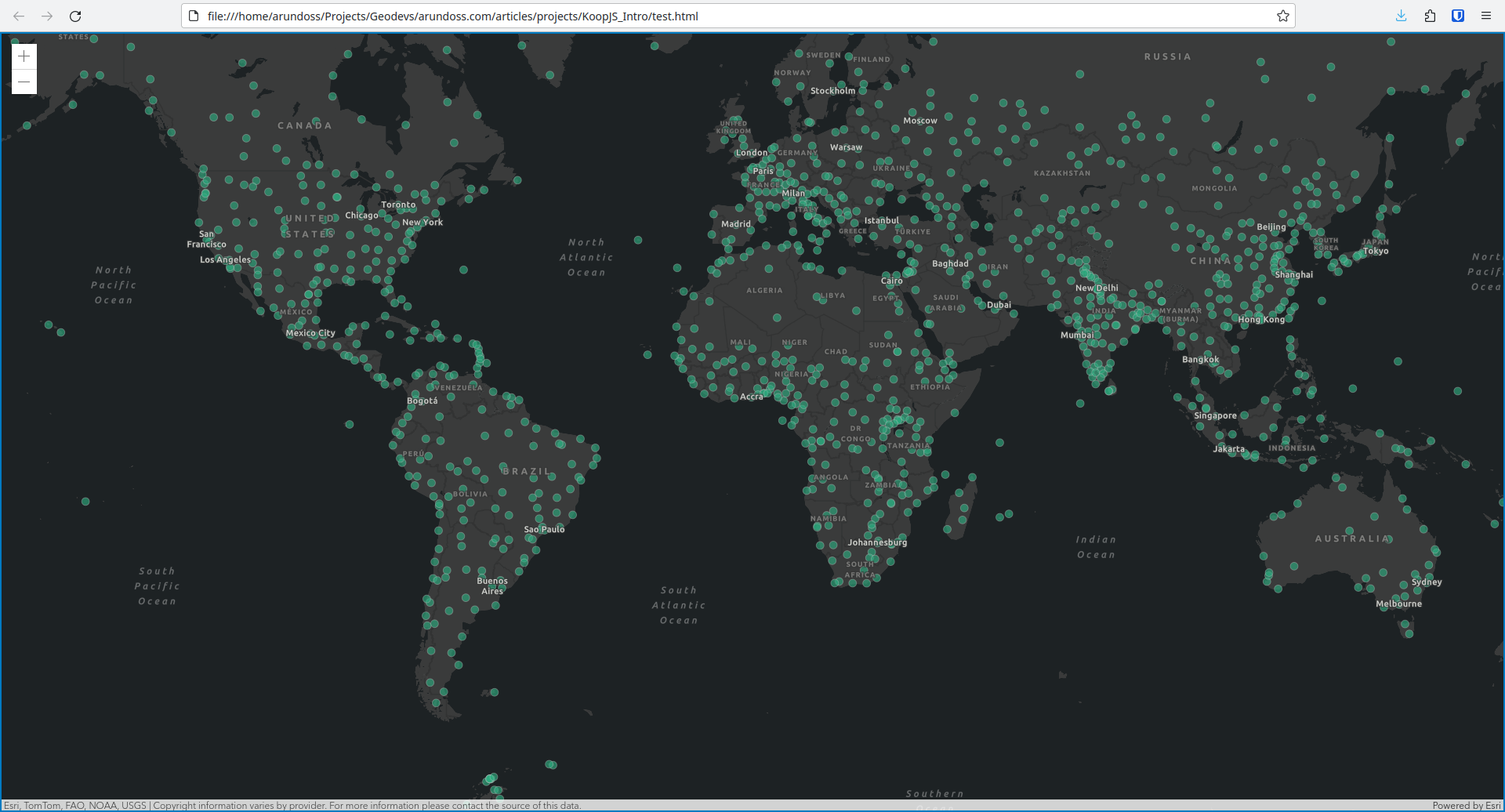Open the Bitwarden extension icon
Screen dimensions: 1505x812
[x=1458, y=16]
